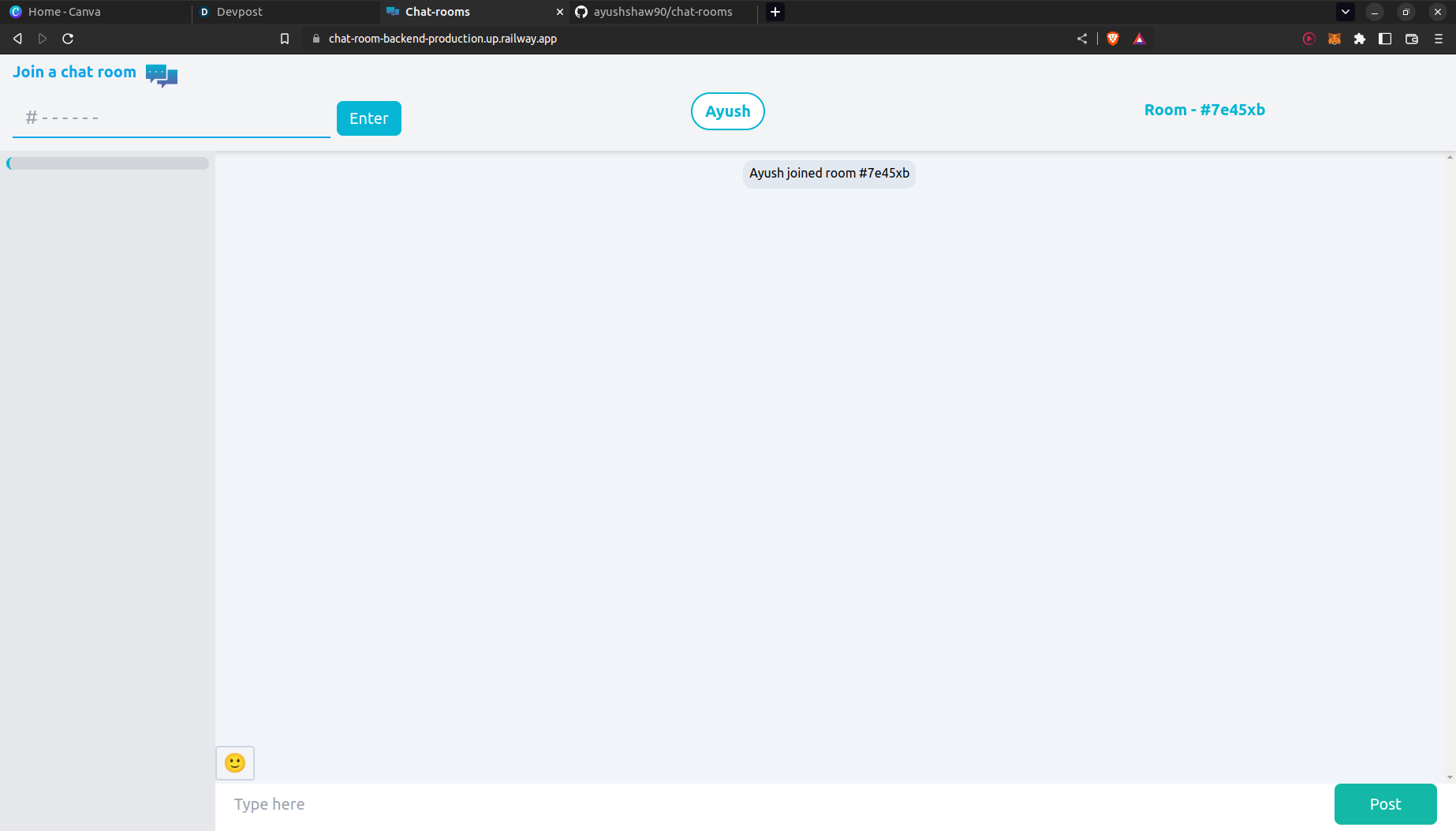Click the Ayush joined room notification
The height and width of the screenshot is (831, 1456).
(x=829, y=174)
